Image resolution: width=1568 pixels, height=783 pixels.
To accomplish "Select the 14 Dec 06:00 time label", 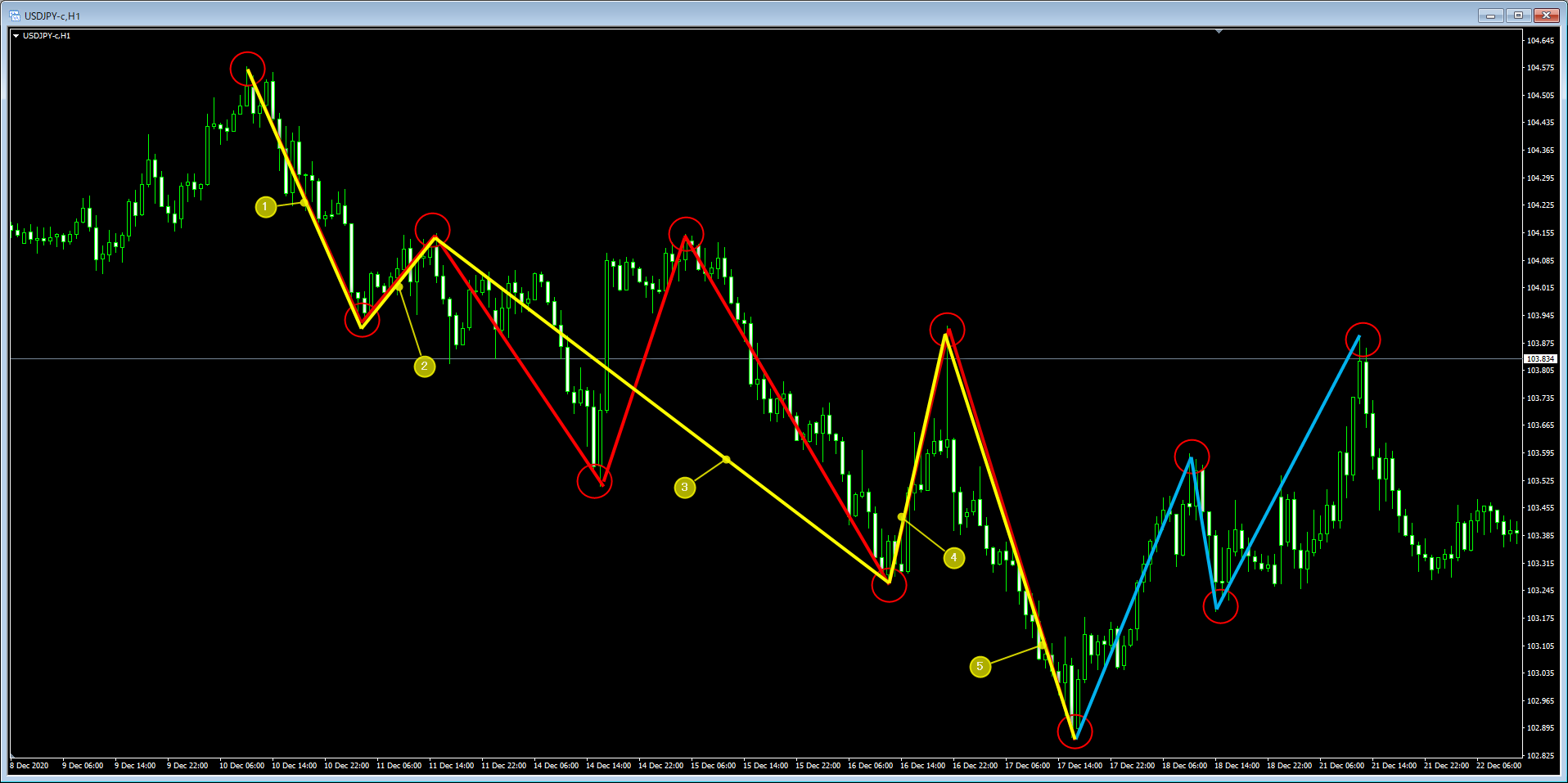I will [556, 766].
